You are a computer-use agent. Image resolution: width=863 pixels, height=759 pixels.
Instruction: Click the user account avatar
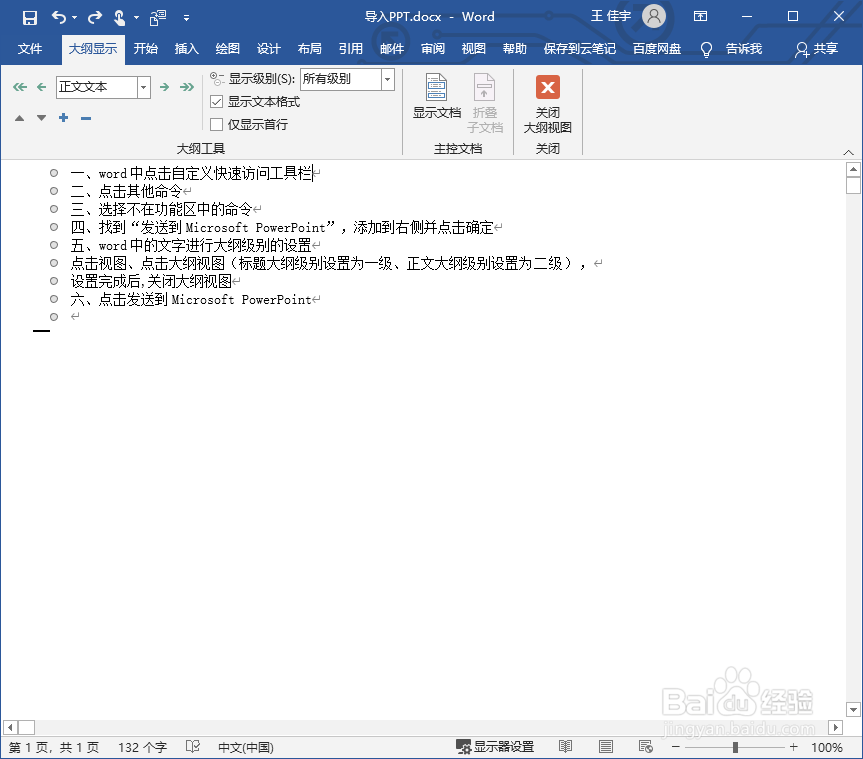pos(653,17)
